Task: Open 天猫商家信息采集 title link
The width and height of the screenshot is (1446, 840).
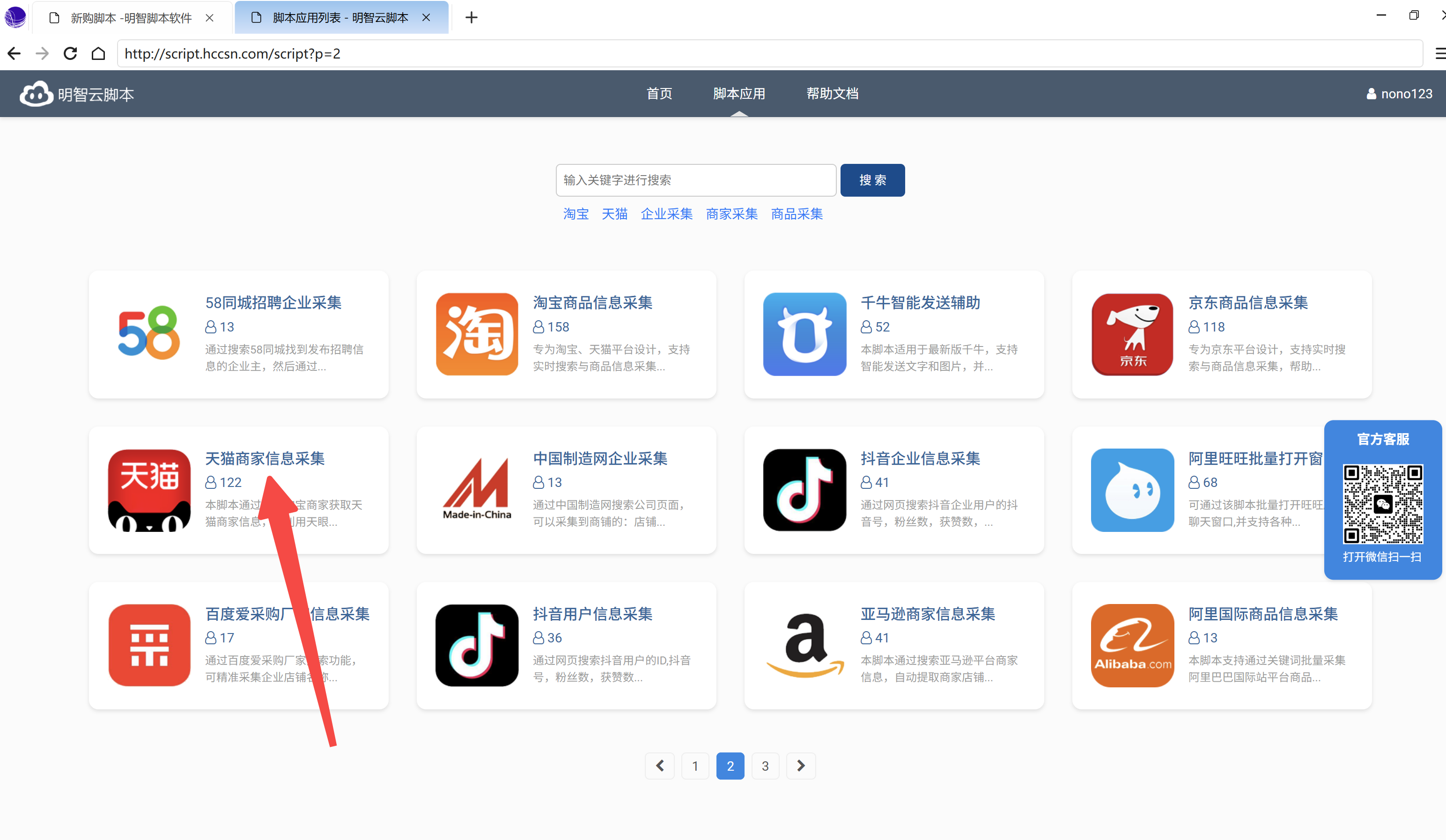Action: [x=265, y=458]
